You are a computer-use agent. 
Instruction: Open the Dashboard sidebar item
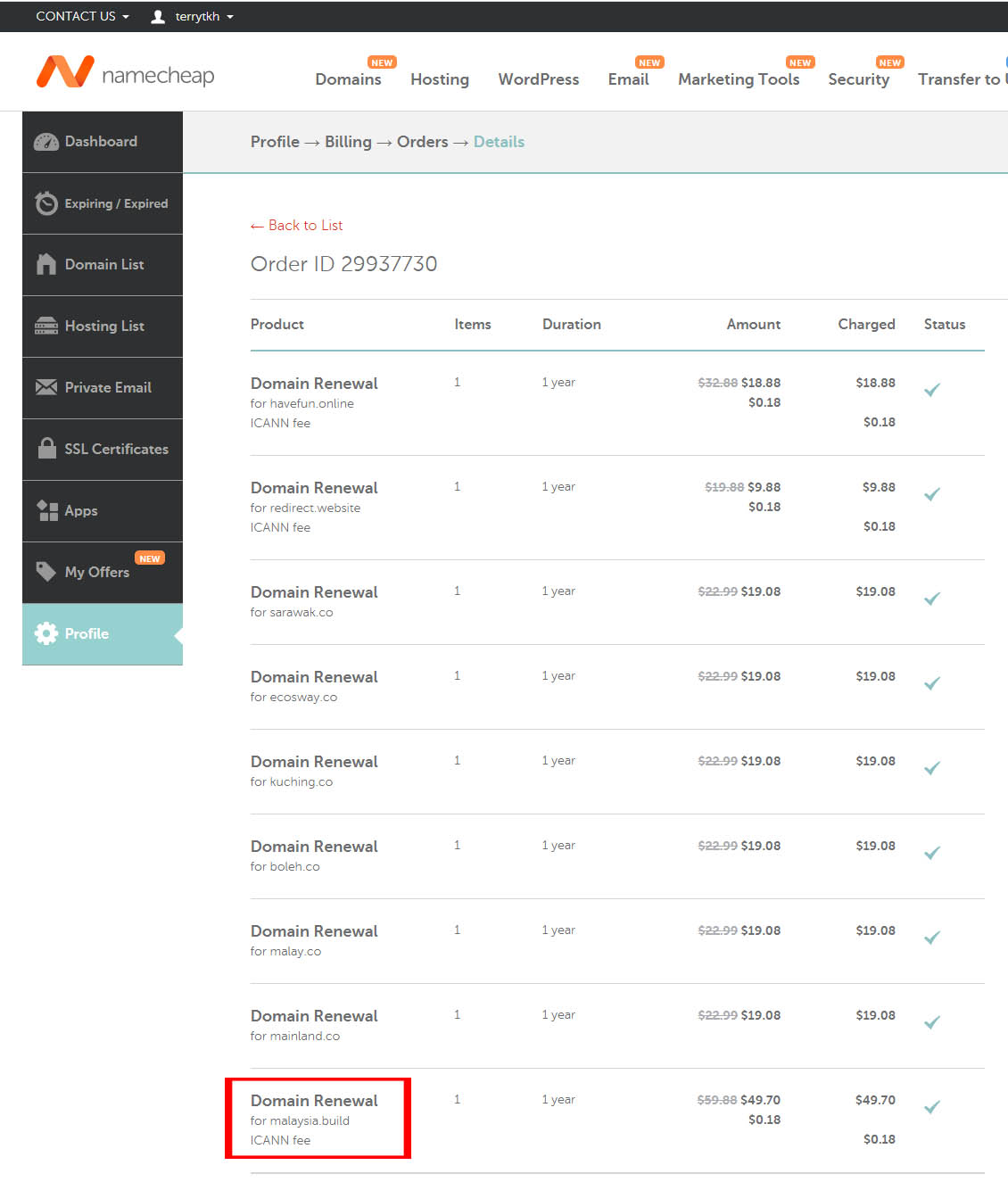[103, 142]
